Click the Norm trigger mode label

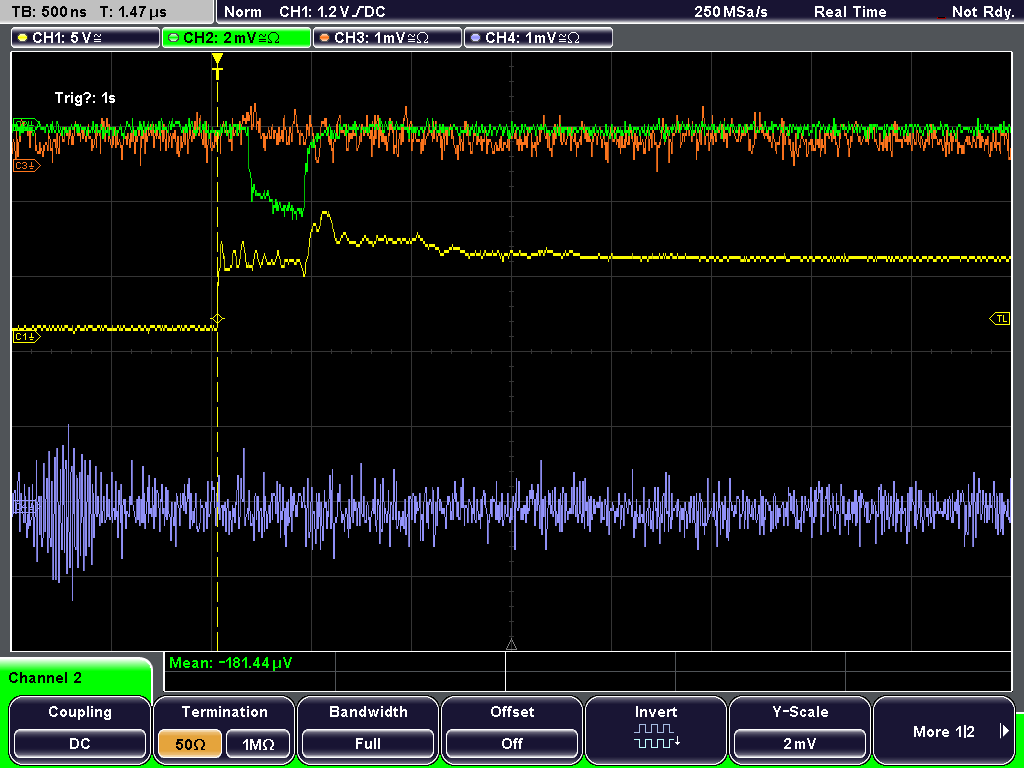[x=242, y=12]
